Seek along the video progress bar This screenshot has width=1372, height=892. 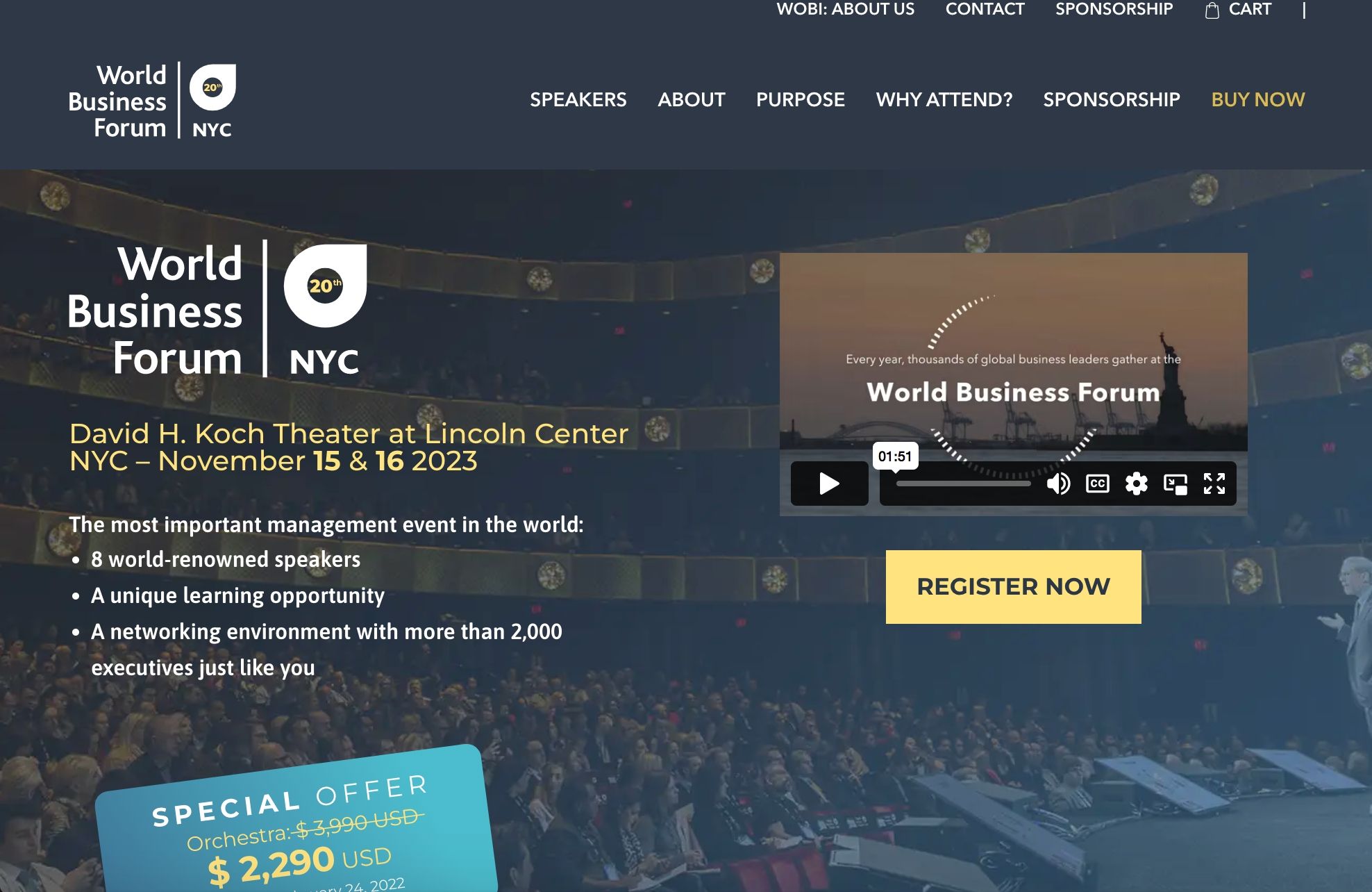pyautogui.click(x=964, y=484)
